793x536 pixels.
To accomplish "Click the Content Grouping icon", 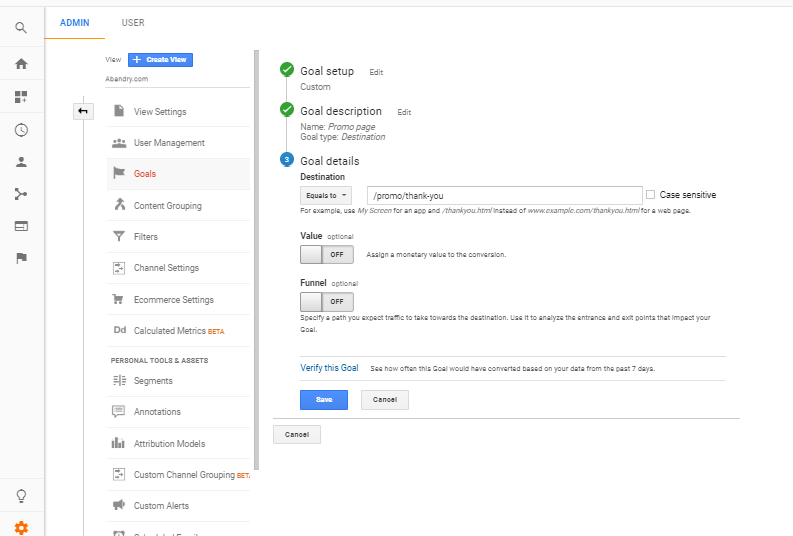I will pyautogui.click(x=119, y=204).
